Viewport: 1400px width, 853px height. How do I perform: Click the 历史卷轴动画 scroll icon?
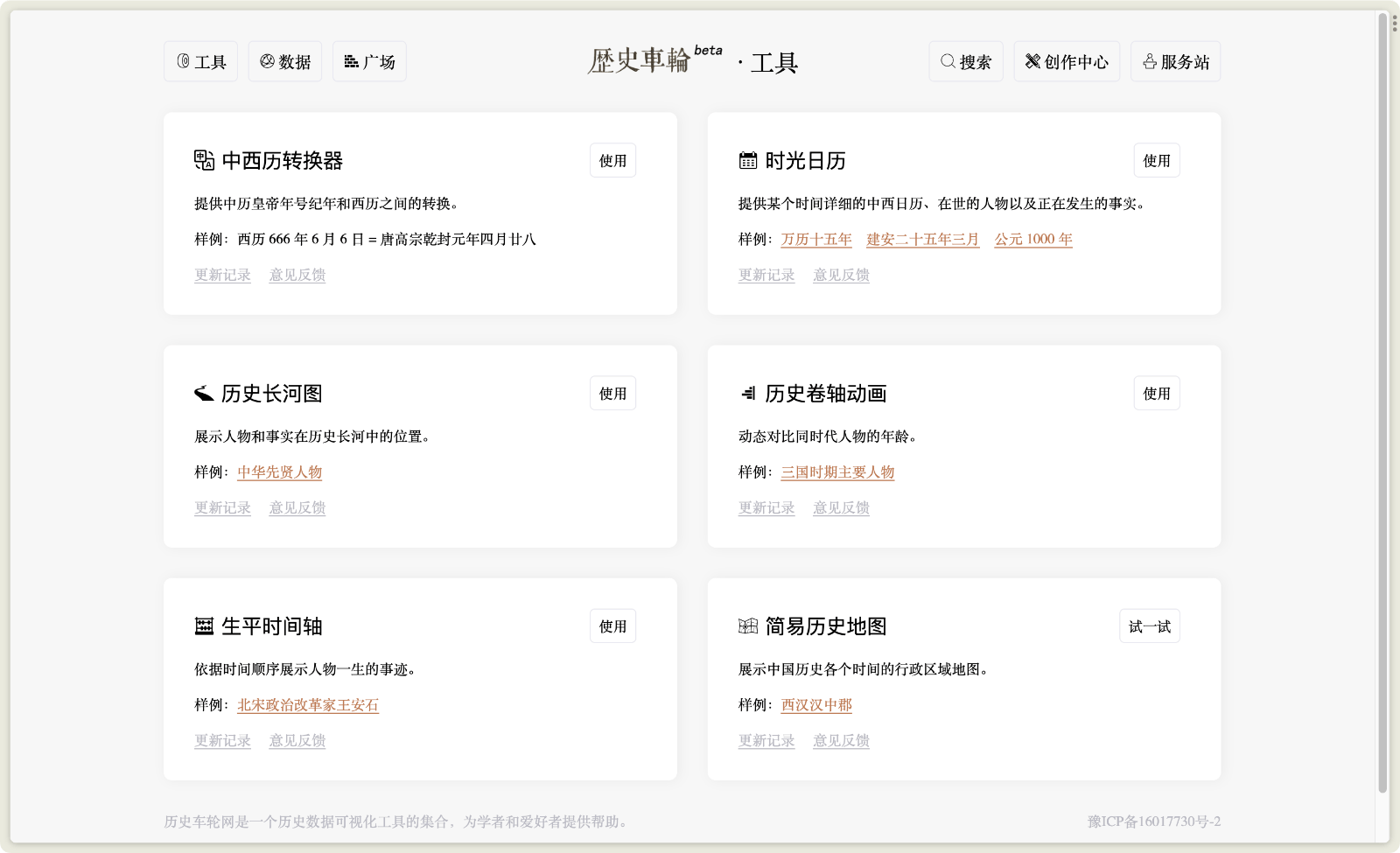click(747, 393)
